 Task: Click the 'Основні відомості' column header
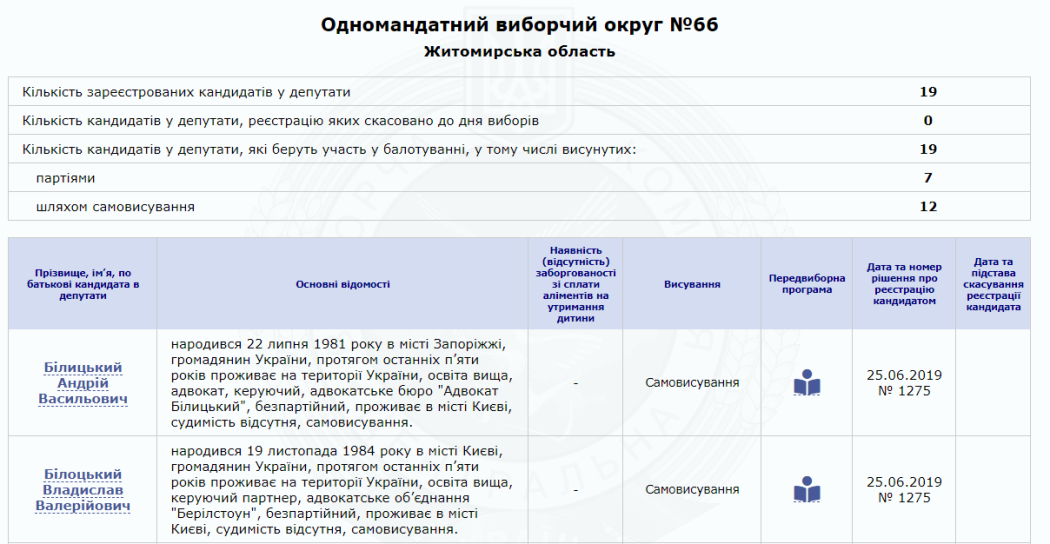(342, 284)
